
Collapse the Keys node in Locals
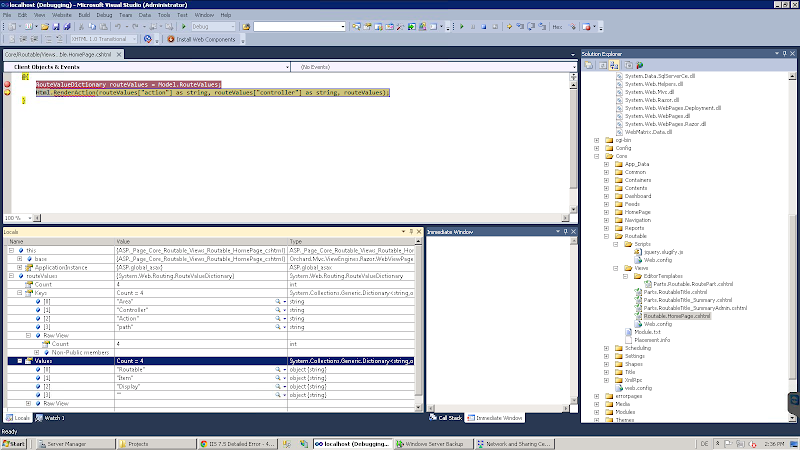(x=20, y=293)
